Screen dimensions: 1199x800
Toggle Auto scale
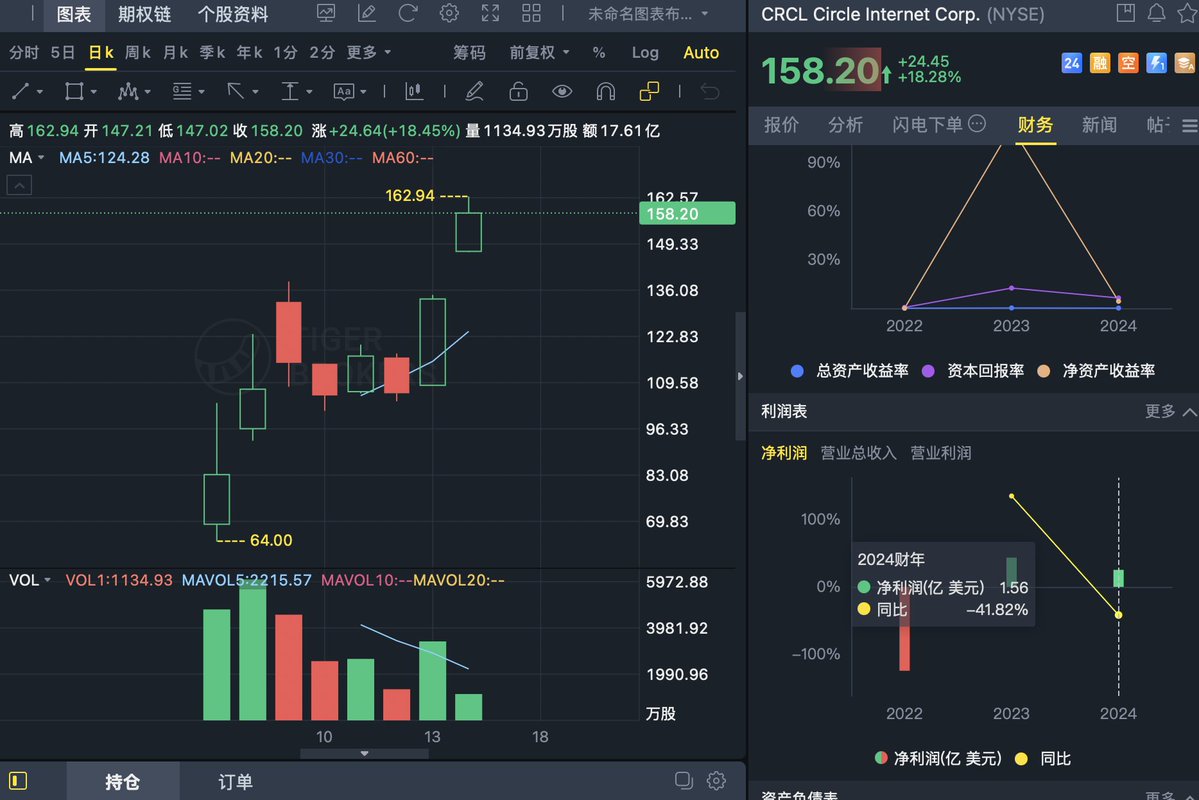(x=701, y=53)
